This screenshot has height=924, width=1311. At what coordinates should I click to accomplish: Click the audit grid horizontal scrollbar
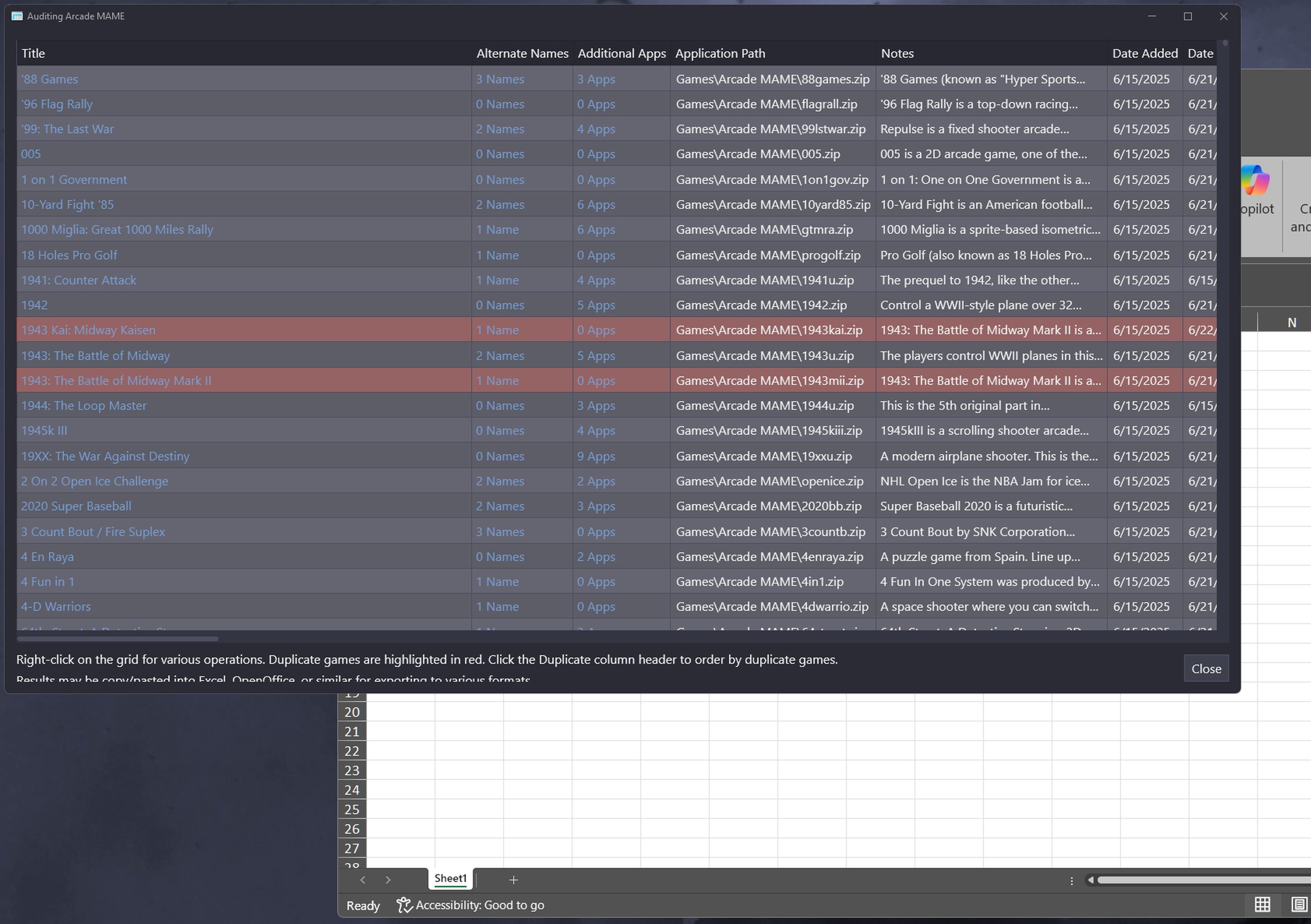118,638
